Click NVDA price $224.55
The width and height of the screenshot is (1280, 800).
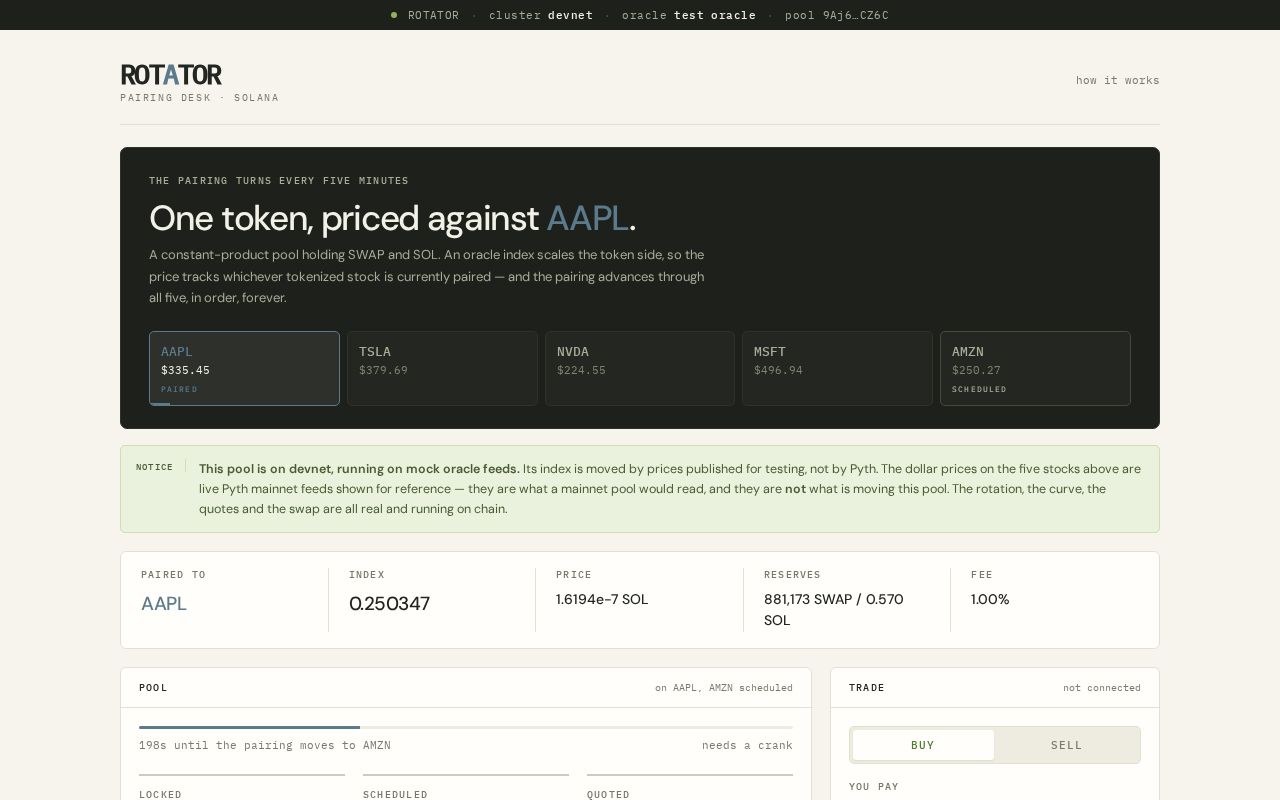pyautogui.click(x=581, y=370)
